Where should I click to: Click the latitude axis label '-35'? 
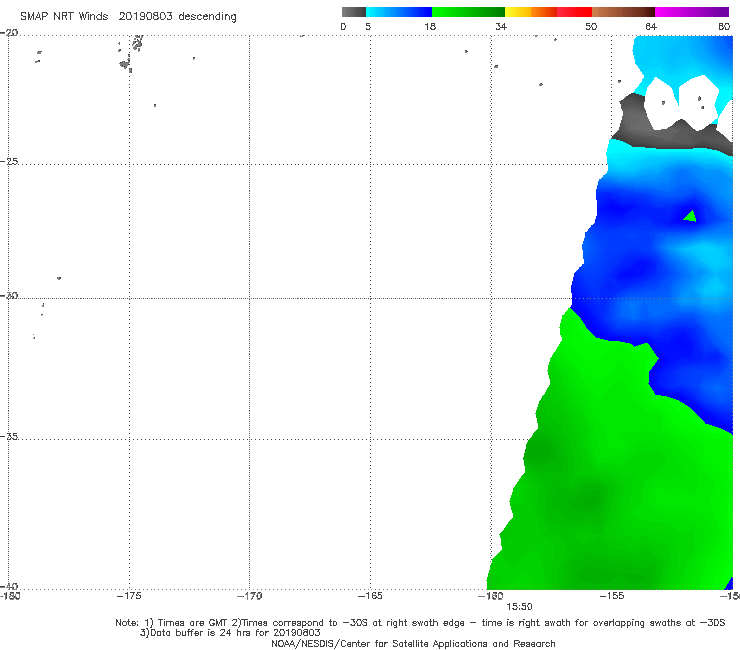[x=9, y=436]
